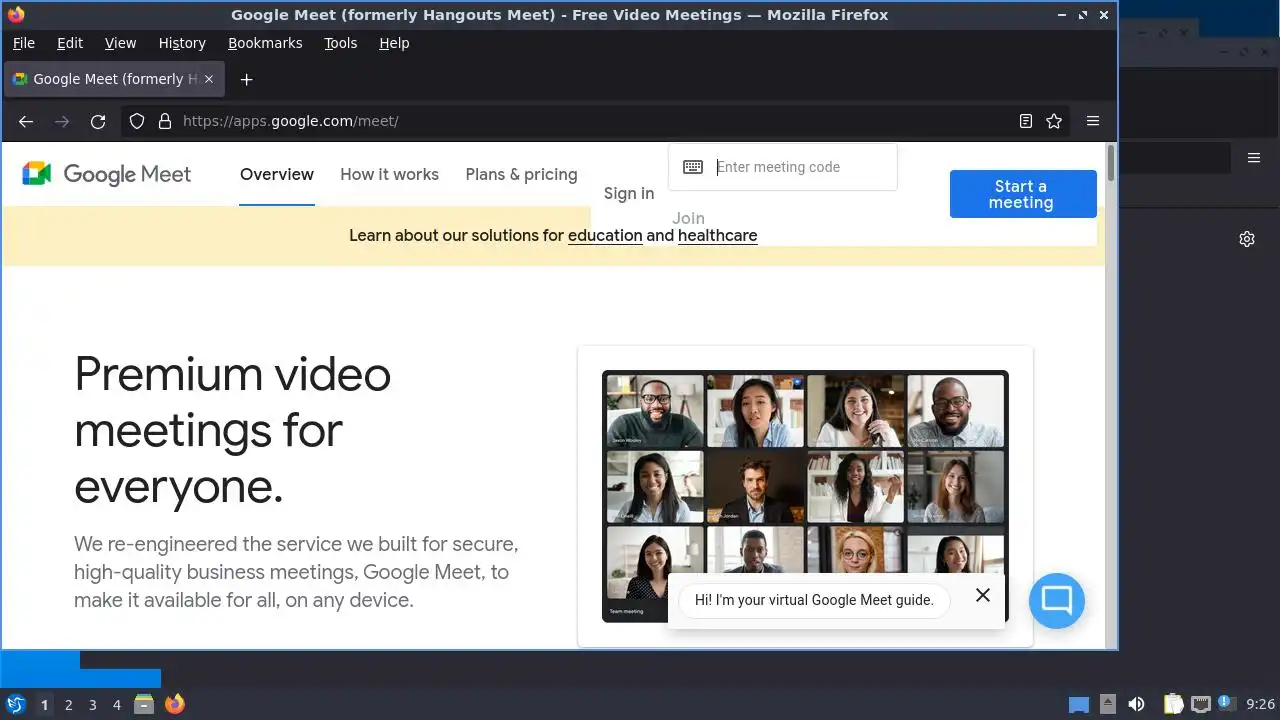Open the History menu

pos(182,43)
